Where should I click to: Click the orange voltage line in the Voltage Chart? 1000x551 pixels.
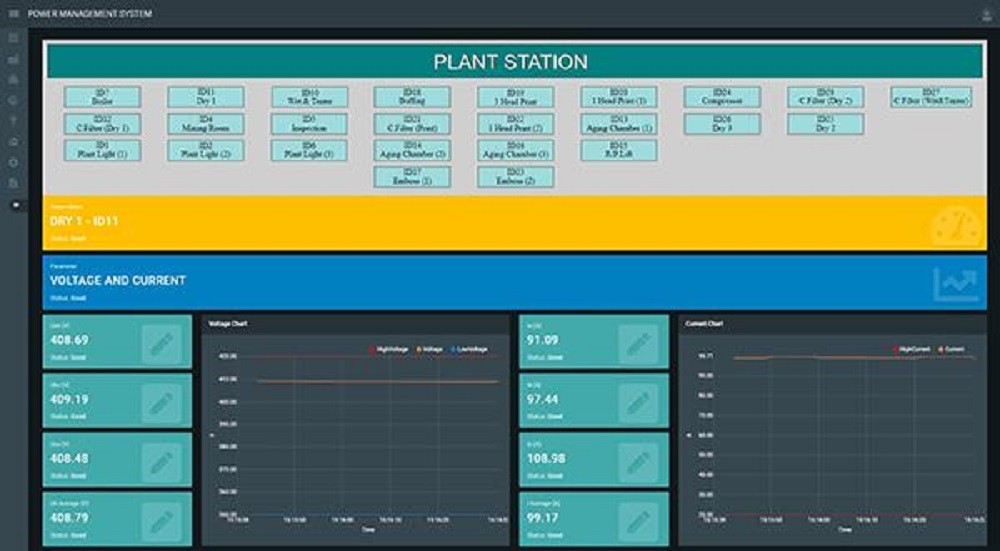[378, 382]
